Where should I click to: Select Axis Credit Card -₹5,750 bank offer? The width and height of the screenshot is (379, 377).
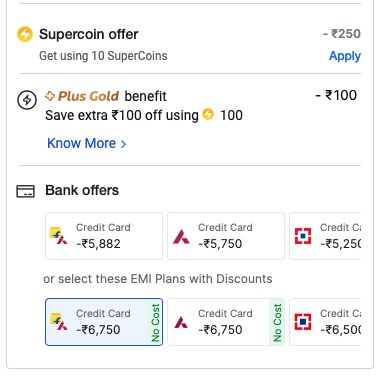coord(226,236)
